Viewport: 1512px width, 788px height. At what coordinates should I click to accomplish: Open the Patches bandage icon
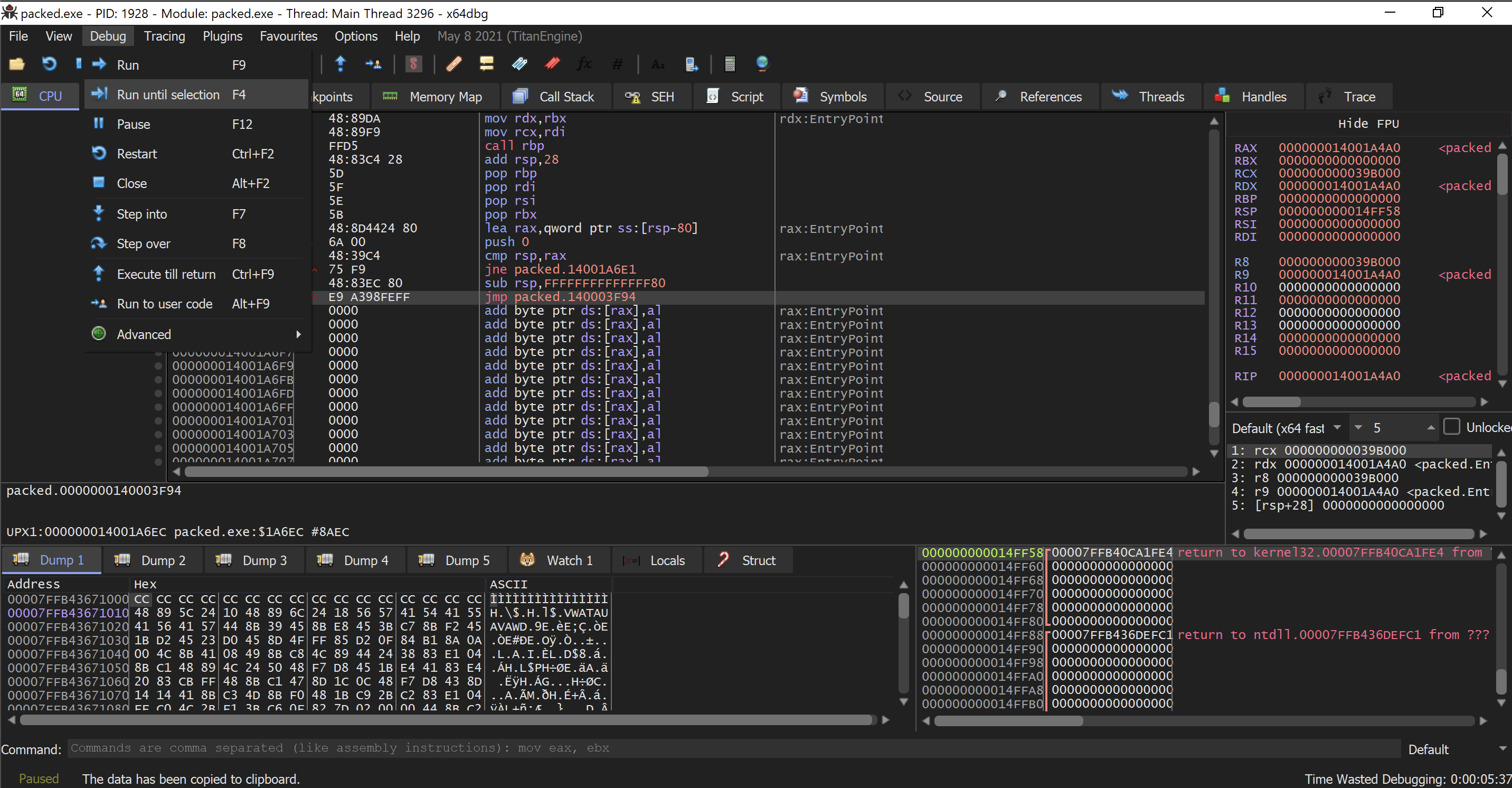point(453,64)
